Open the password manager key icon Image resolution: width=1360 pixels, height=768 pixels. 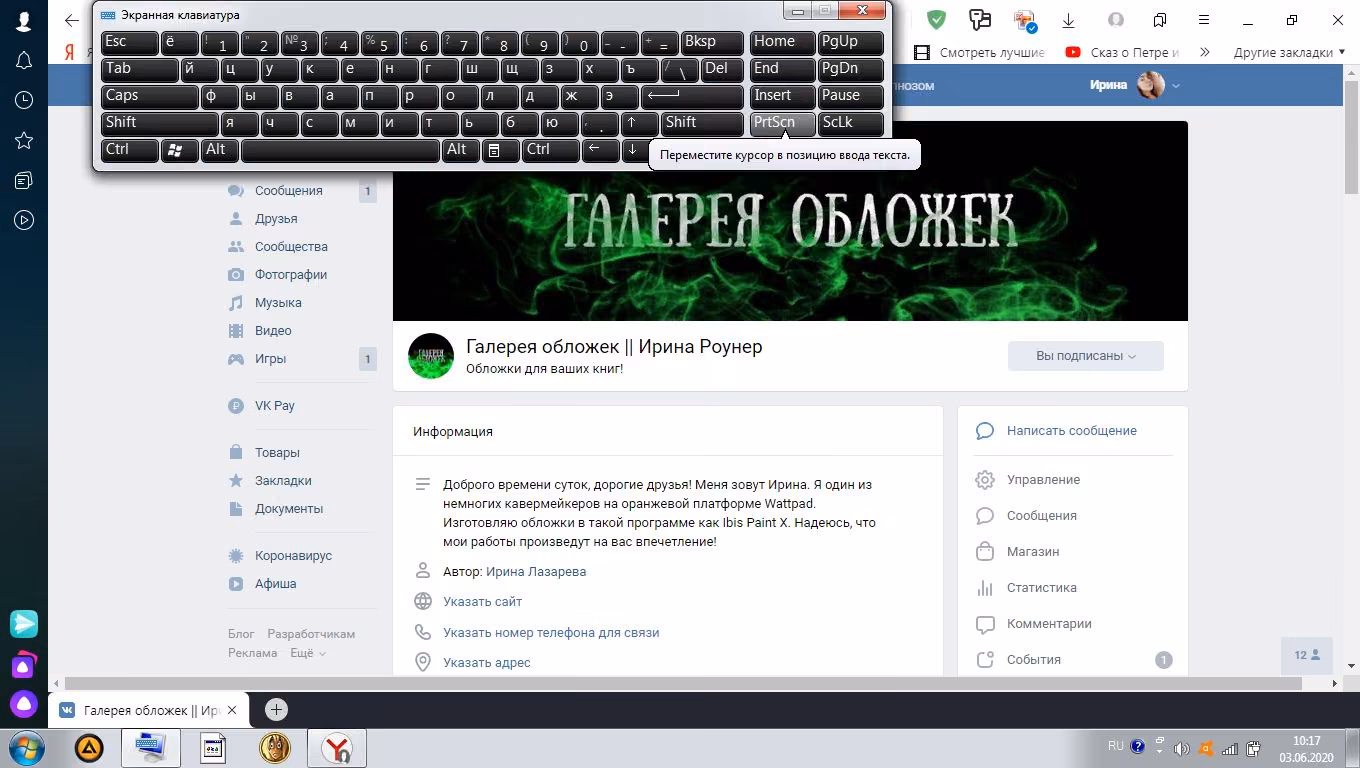pos(980,20)
